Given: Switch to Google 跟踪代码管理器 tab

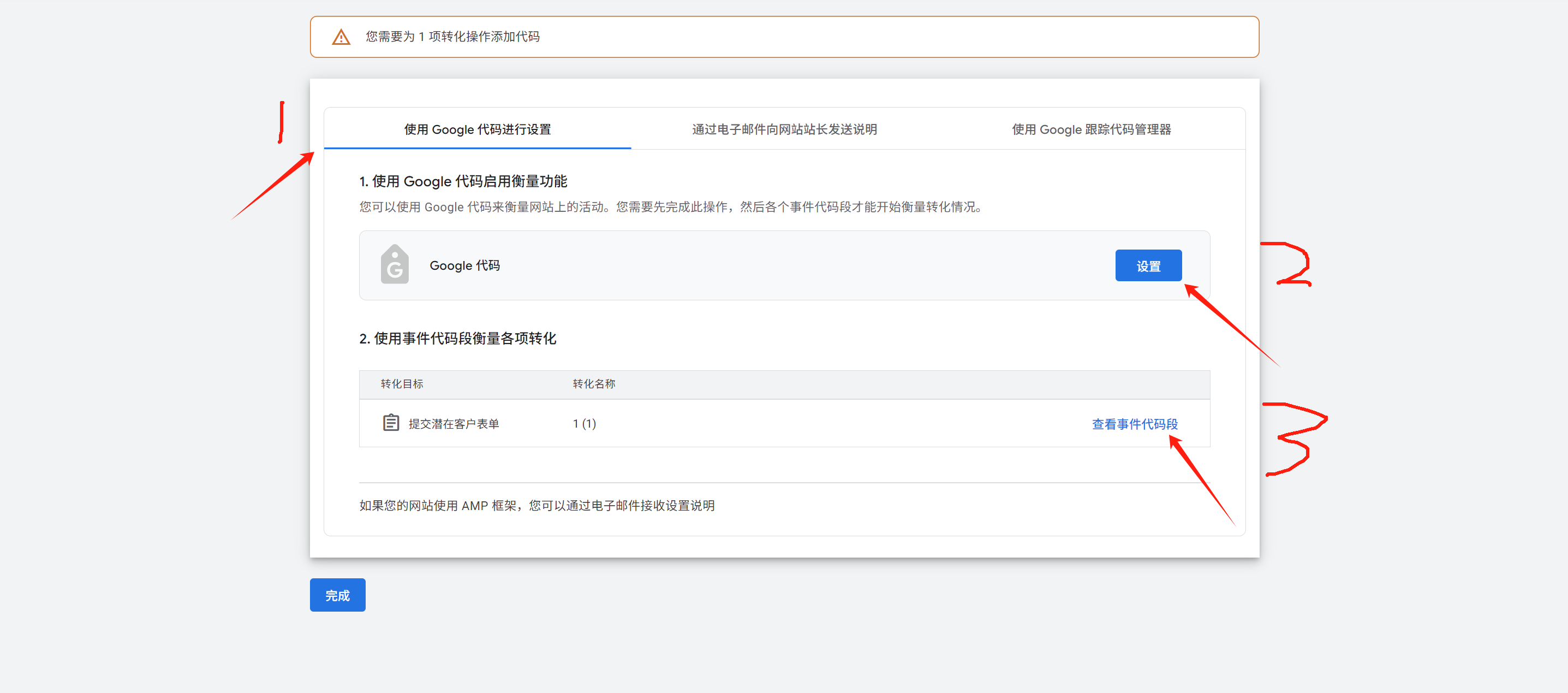Looking at the screenshot, I should (x=1091, y=129).
